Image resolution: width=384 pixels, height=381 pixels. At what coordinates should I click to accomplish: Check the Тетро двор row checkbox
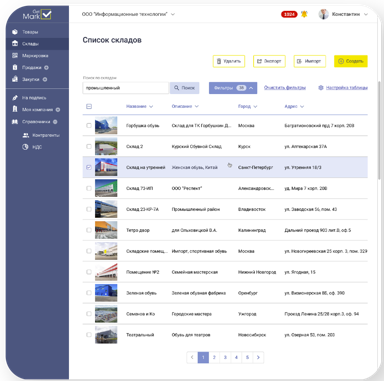coord(89,230)
